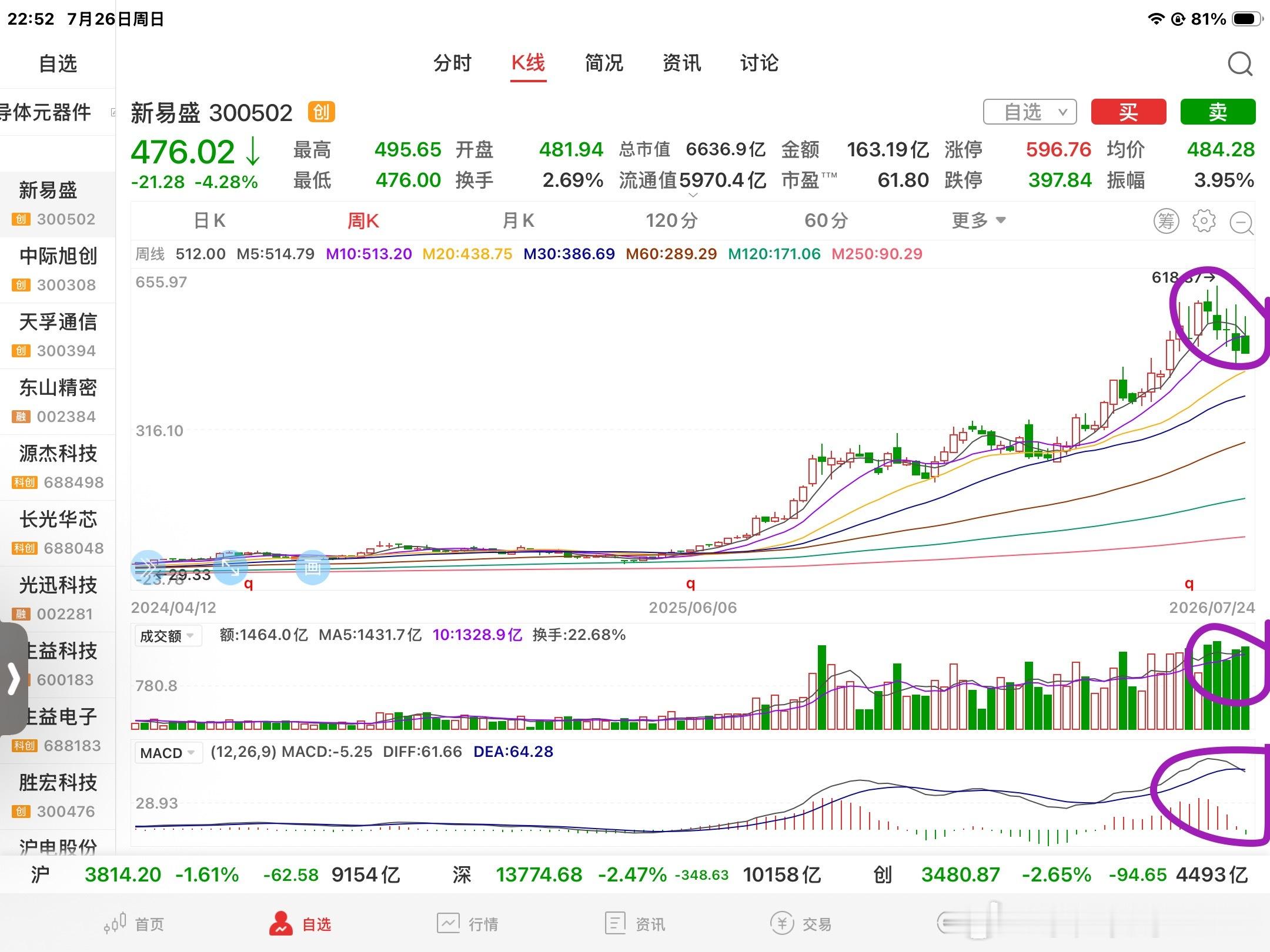This screenshot has height=952, width=1270.
Task: Expand the 更多 period dropdown
Action: (x=979, y=221)
